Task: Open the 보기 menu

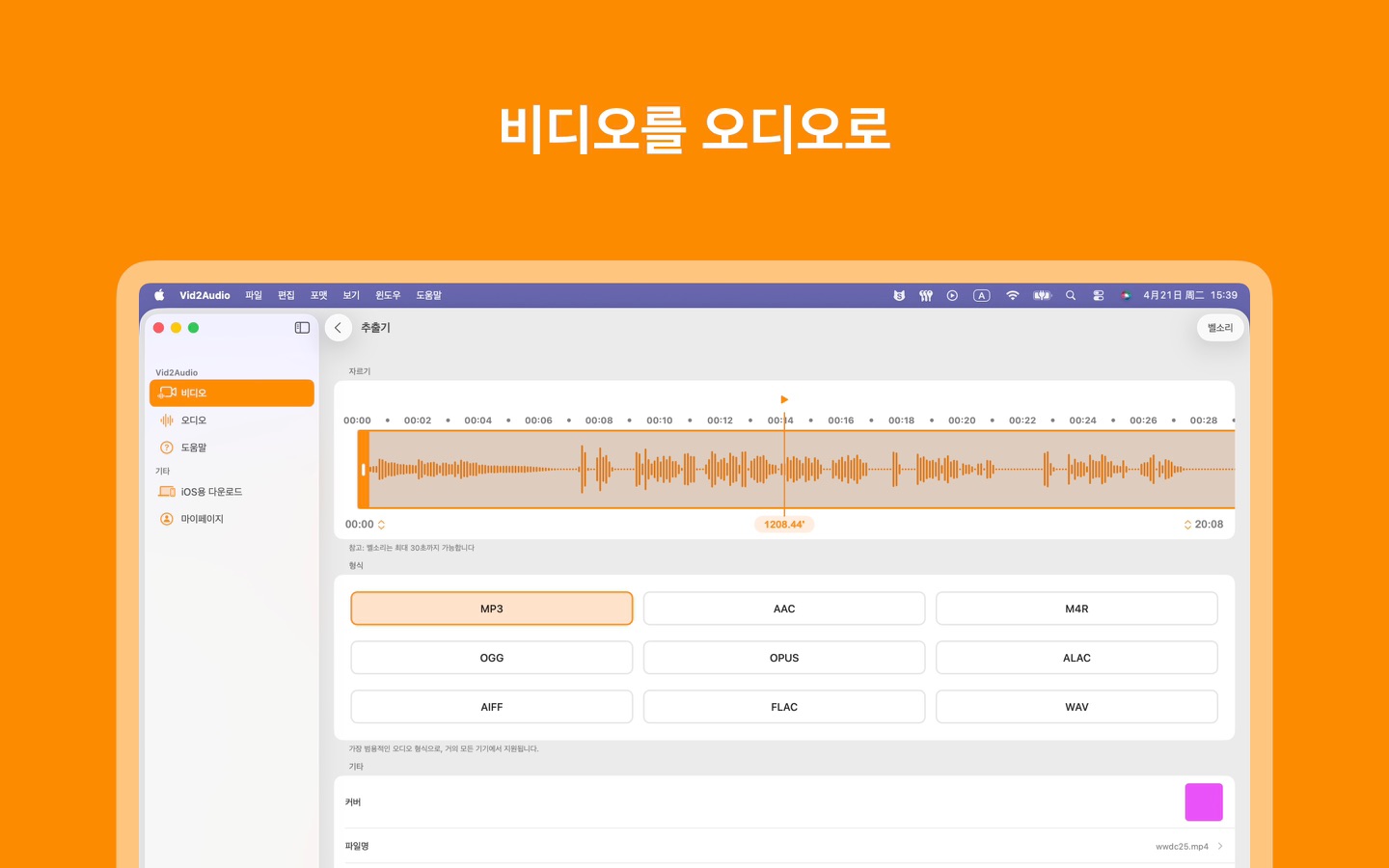Action: 351,295
